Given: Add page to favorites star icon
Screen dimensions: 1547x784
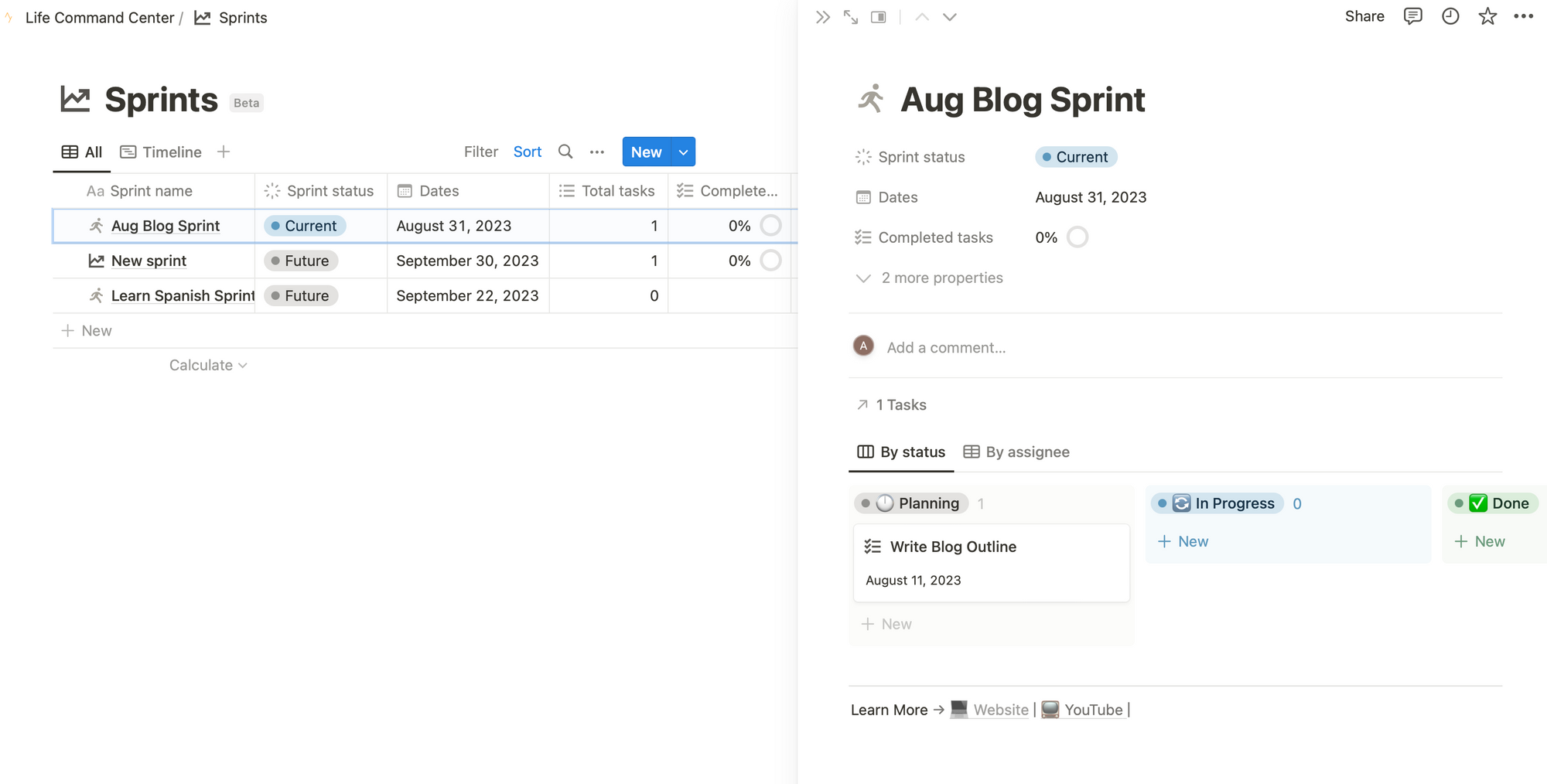Looking at the screenshot, I should [x=1487, y=16].
